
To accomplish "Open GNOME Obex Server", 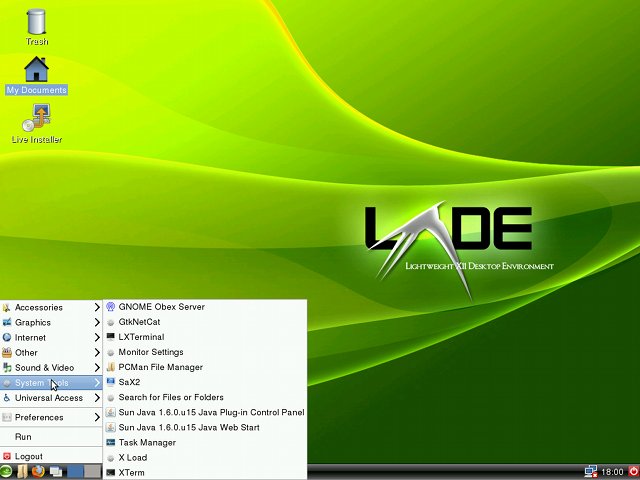I will click(205, 307).
